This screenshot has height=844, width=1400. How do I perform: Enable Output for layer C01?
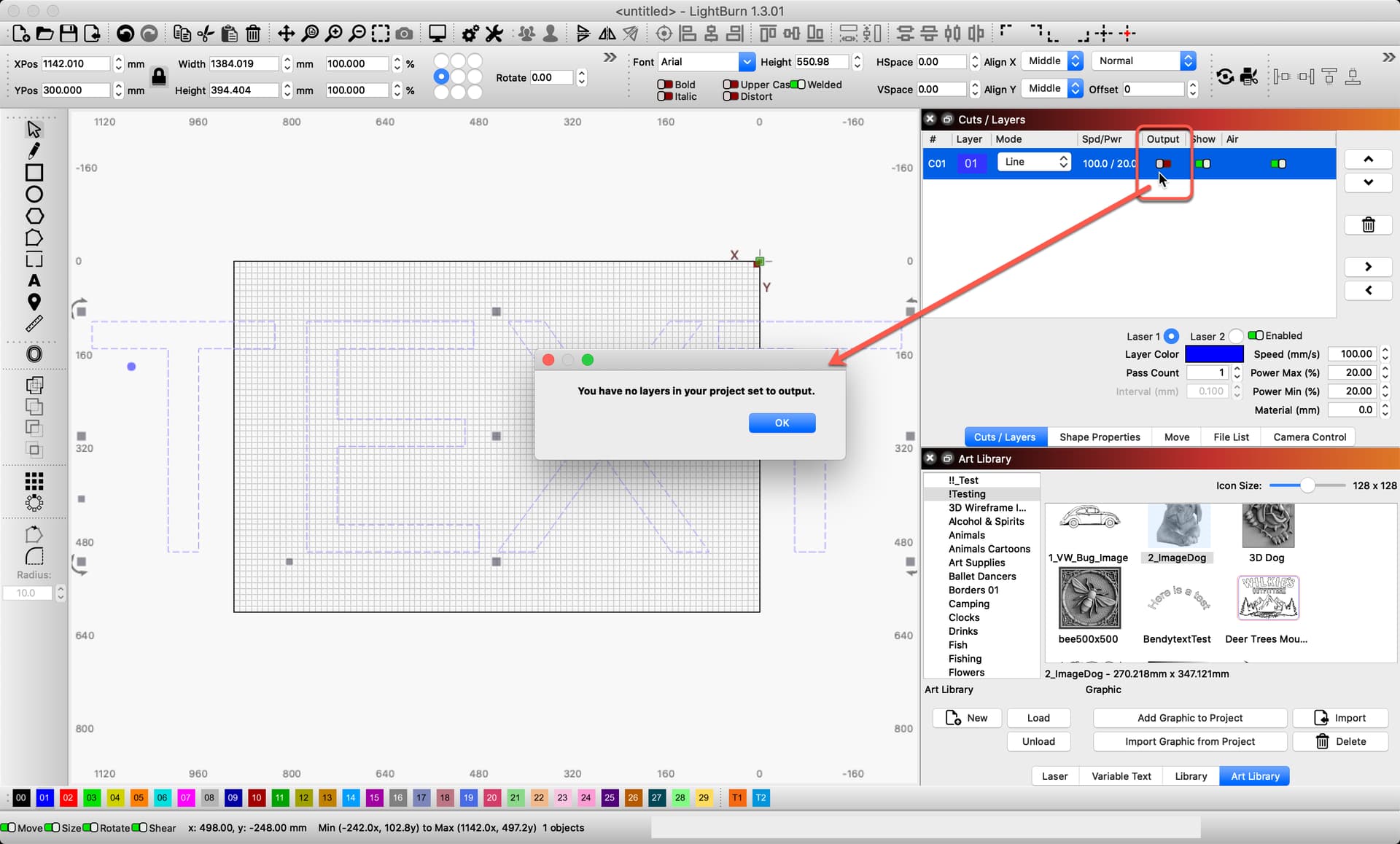(1162, 163)
